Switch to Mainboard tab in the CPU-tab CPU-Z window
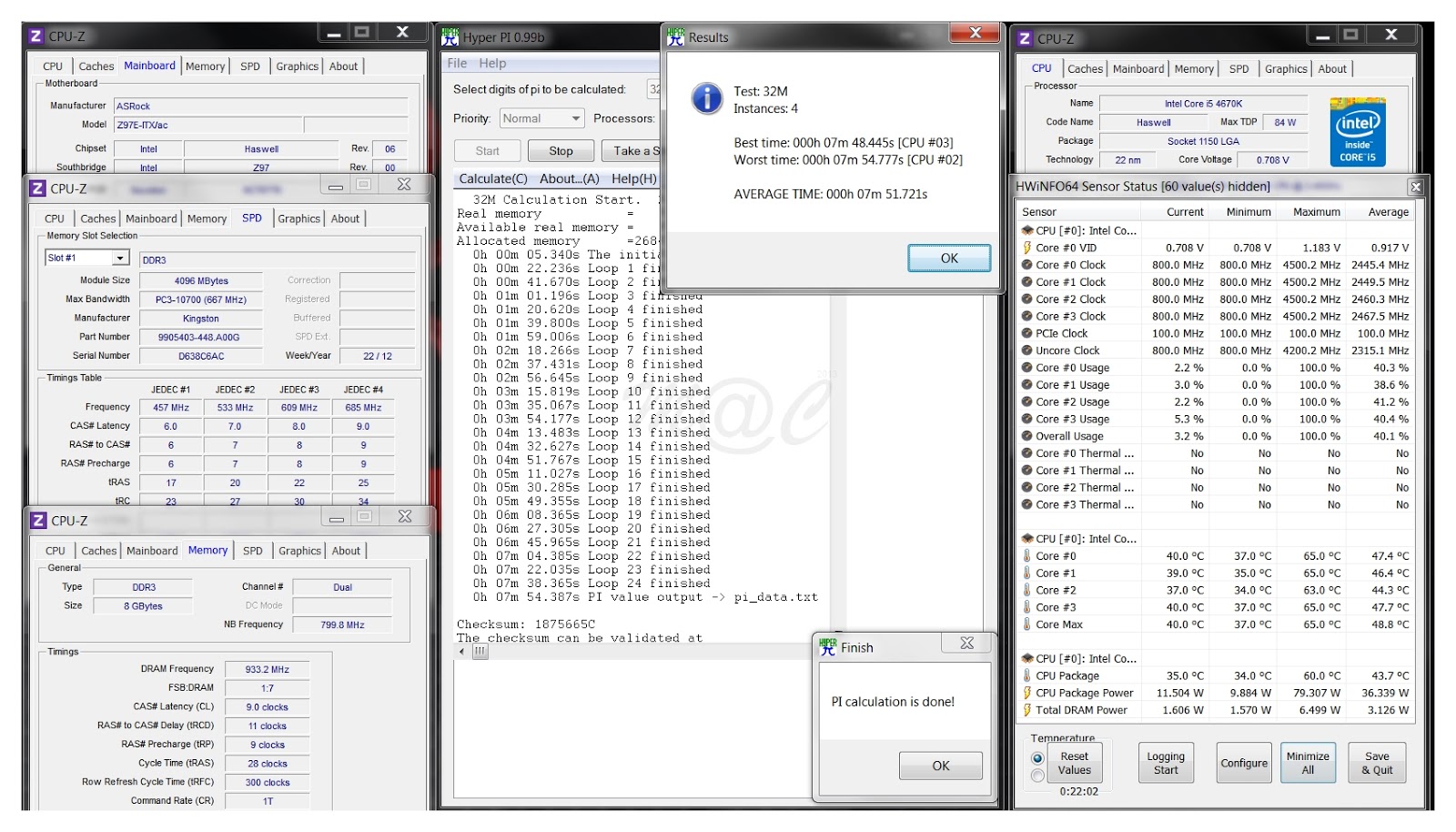 pos(1138,69)
